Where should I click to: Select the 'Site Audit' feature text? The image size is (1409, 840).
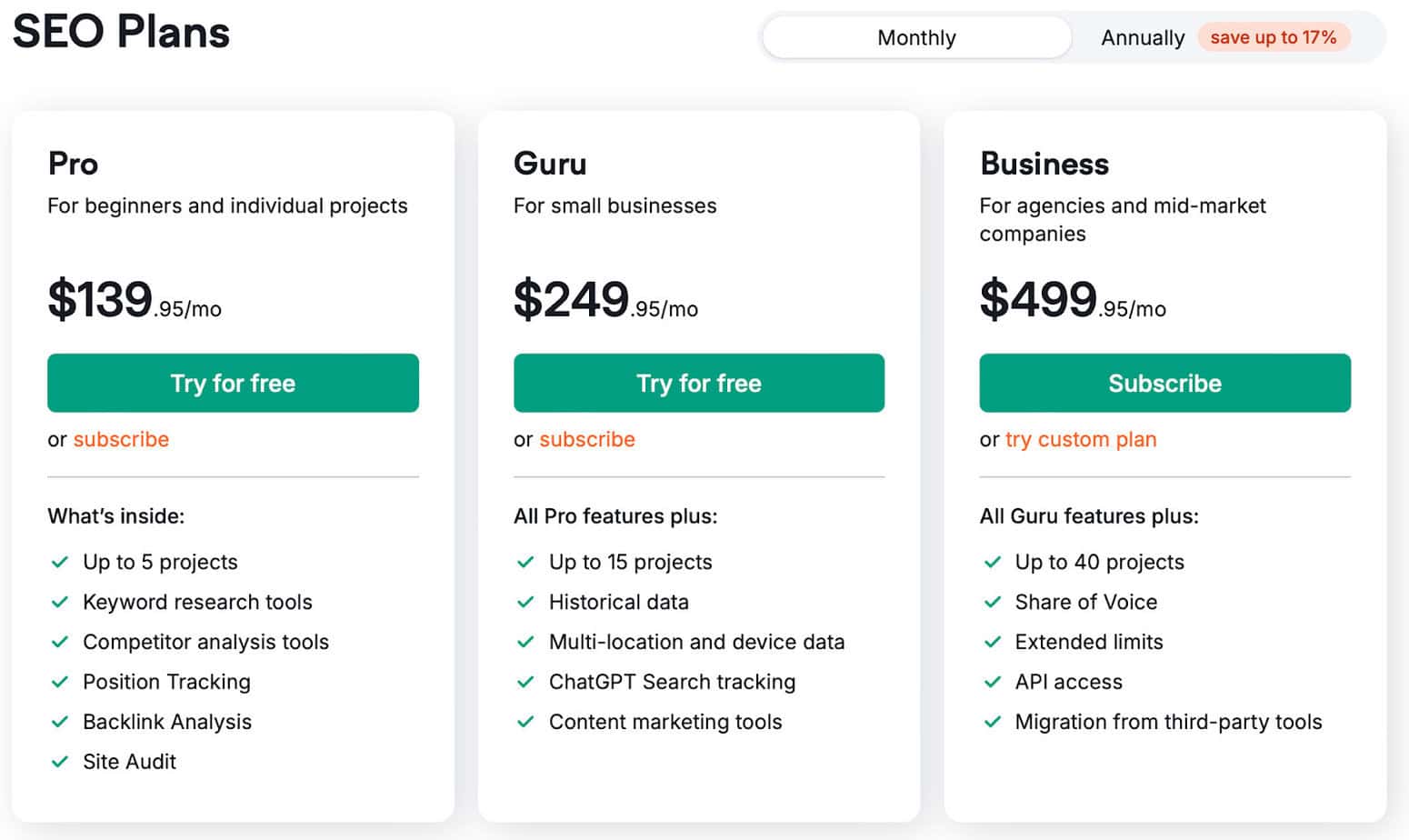click(x=129, y=762)
